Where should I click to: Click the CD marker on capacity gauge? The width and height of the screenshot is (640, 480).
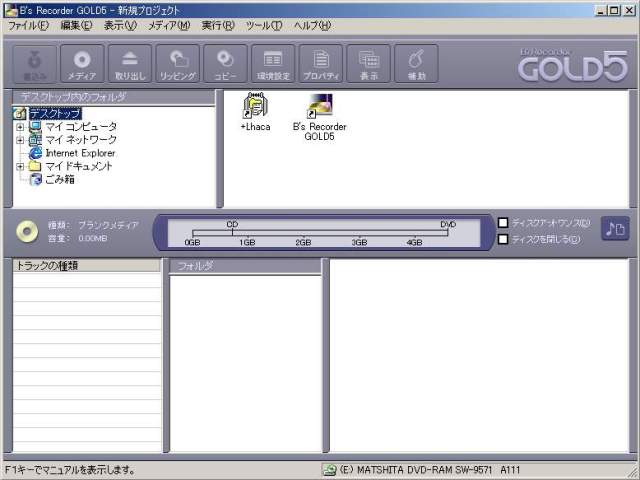(x=232, y=224)
